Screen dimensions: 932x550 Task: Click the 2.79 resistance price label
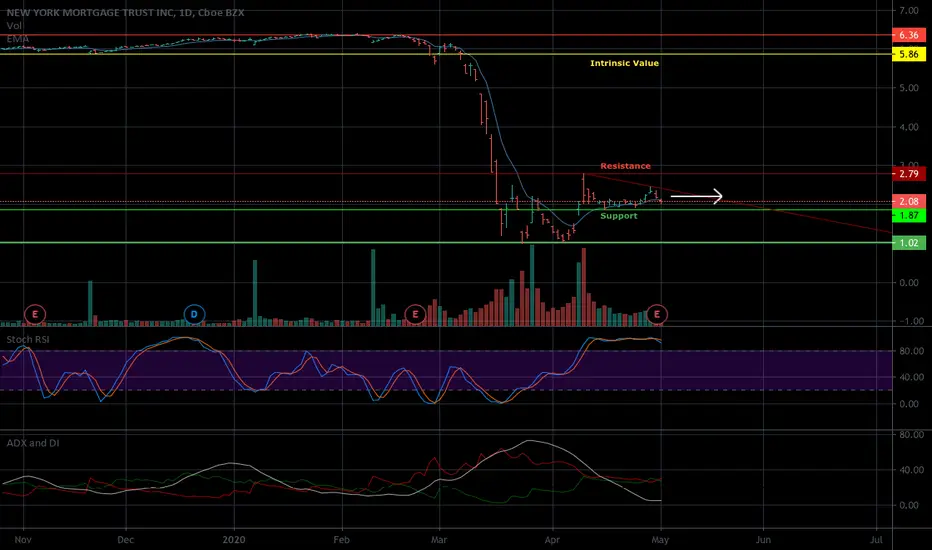click(x=909, y=174)
